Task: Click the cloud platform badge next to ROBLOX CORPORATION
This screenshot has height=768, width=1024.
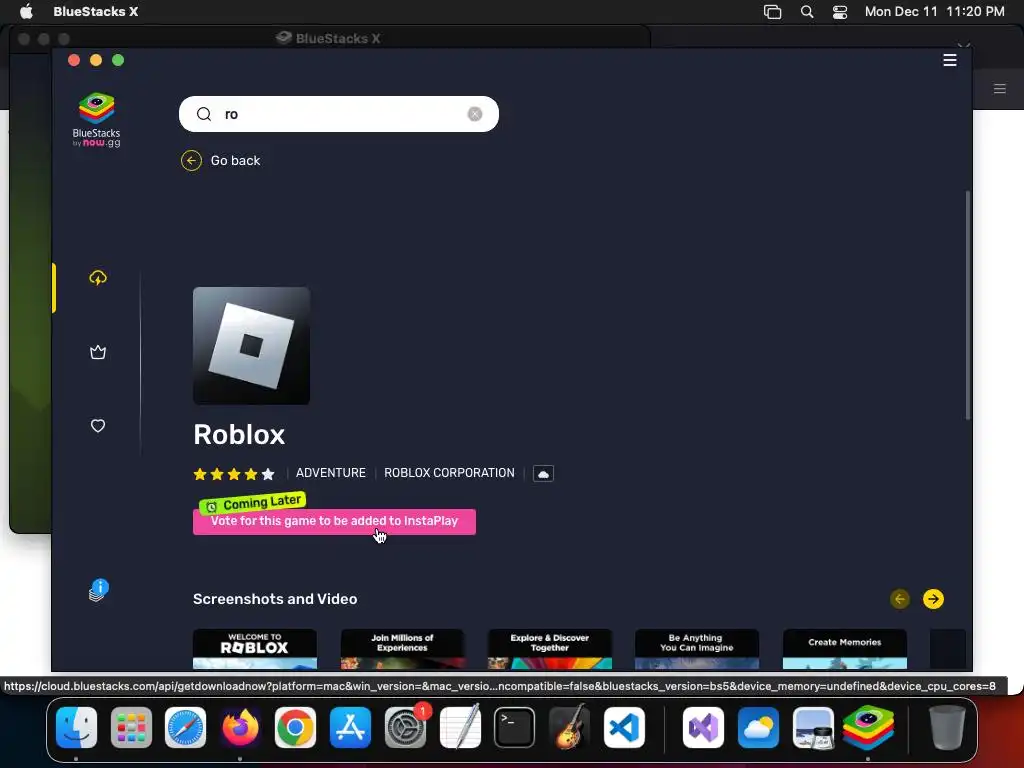Action: pos(543,473)
